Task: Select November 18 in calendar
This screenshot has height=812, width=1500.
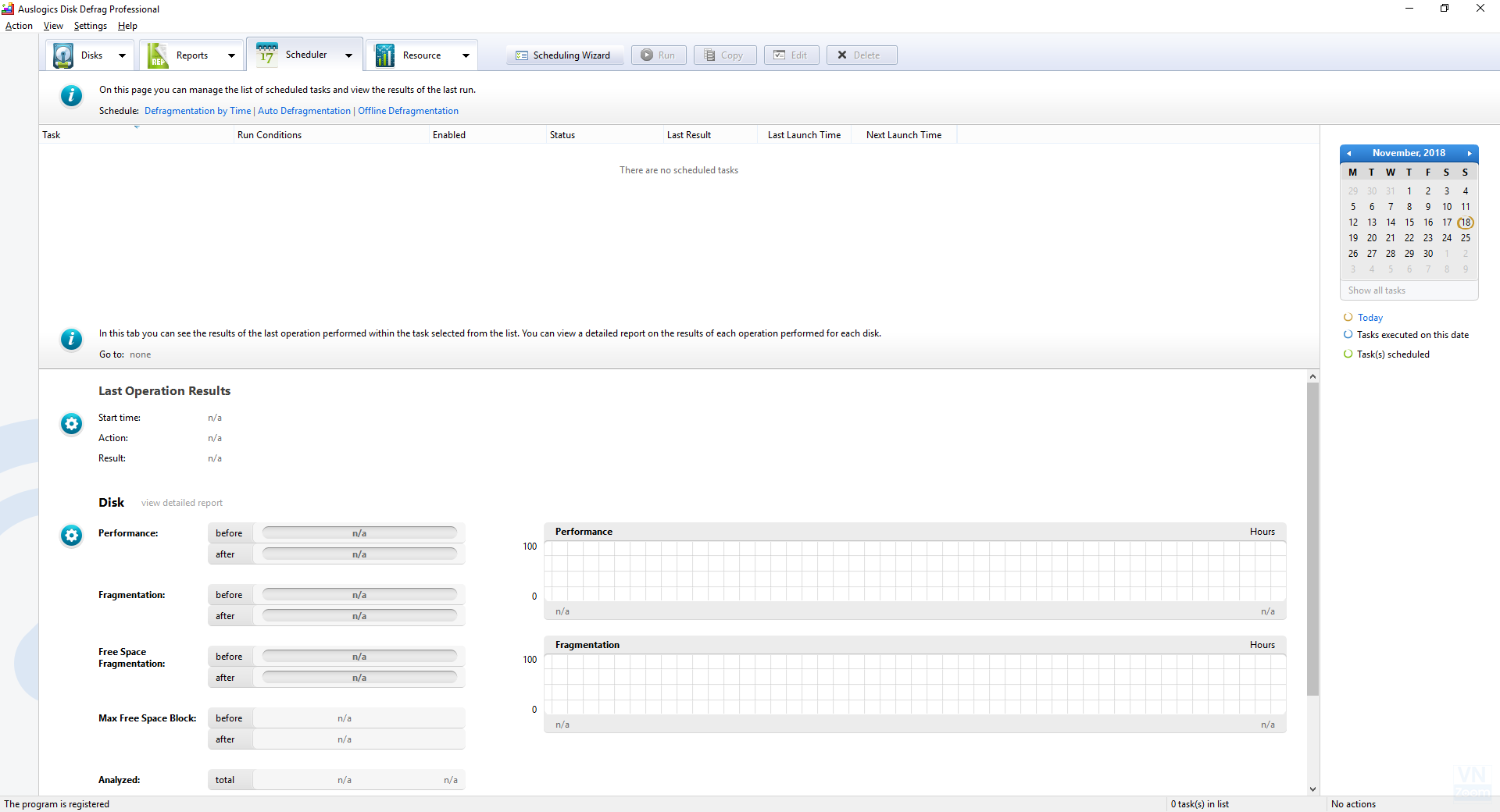Action: 1466,223
